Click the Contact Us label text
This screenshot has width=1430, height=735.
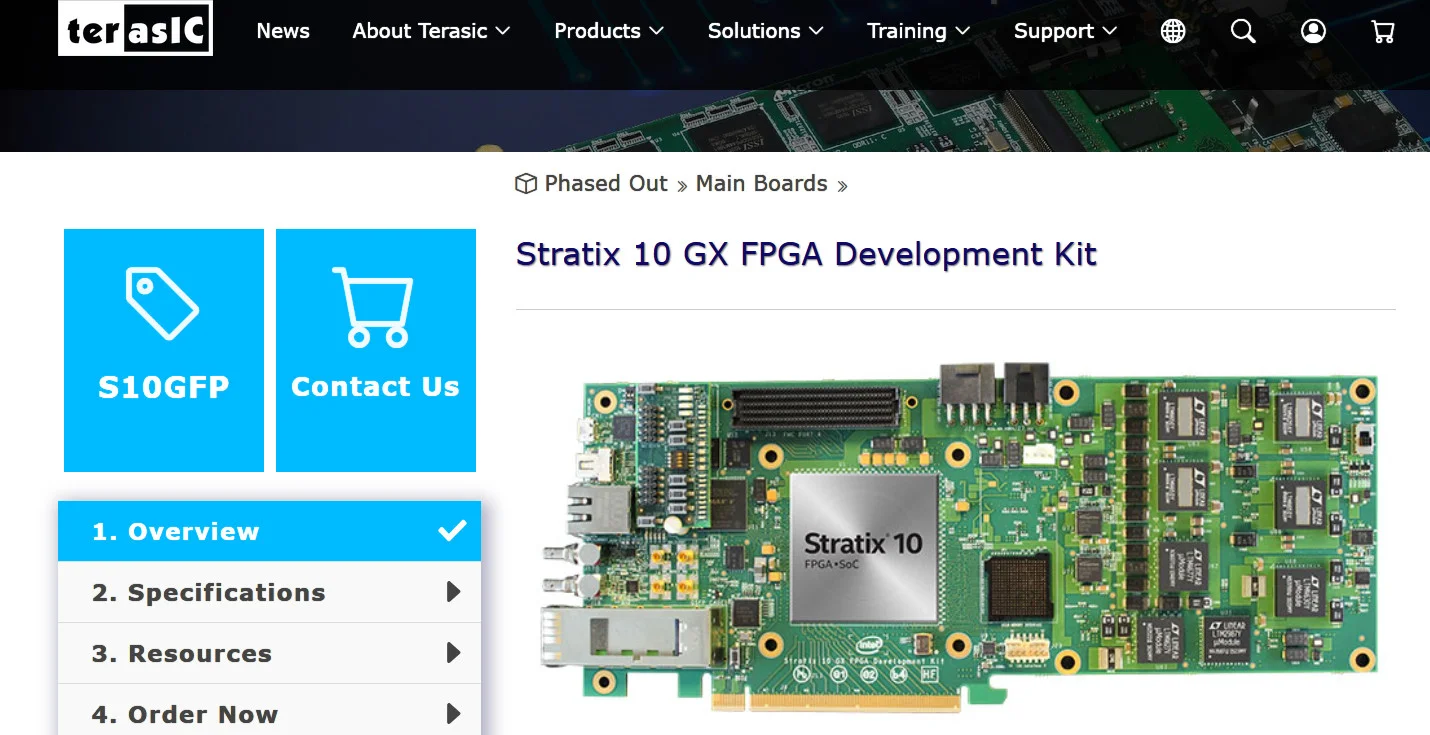(375, 387)
